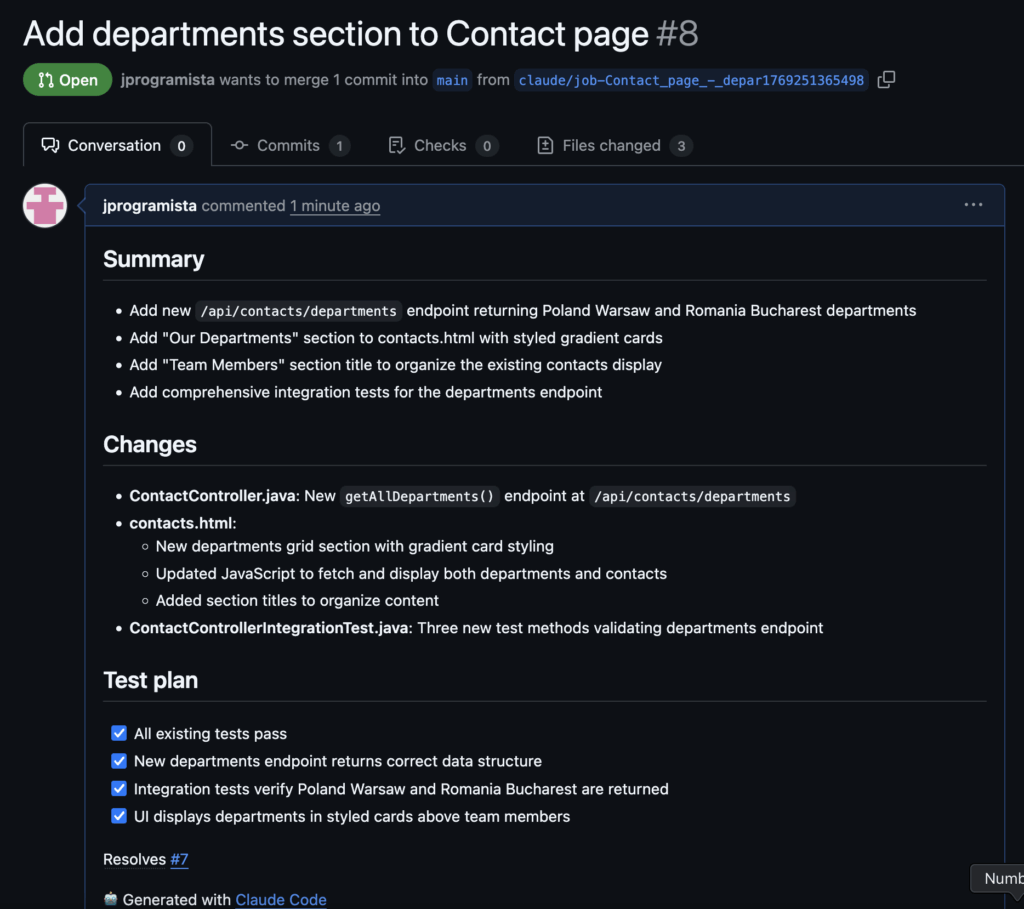The width and height of the screenshot is (1024, 909).
Task: Click the Commits tab commit icon
Action: pyautogui.click(x=239, y=145)
